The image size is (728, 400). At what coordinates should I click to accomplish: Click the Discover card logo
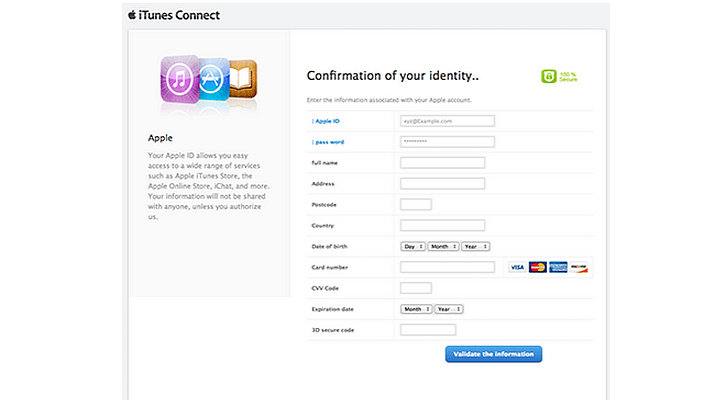click(x=579, y=267)
